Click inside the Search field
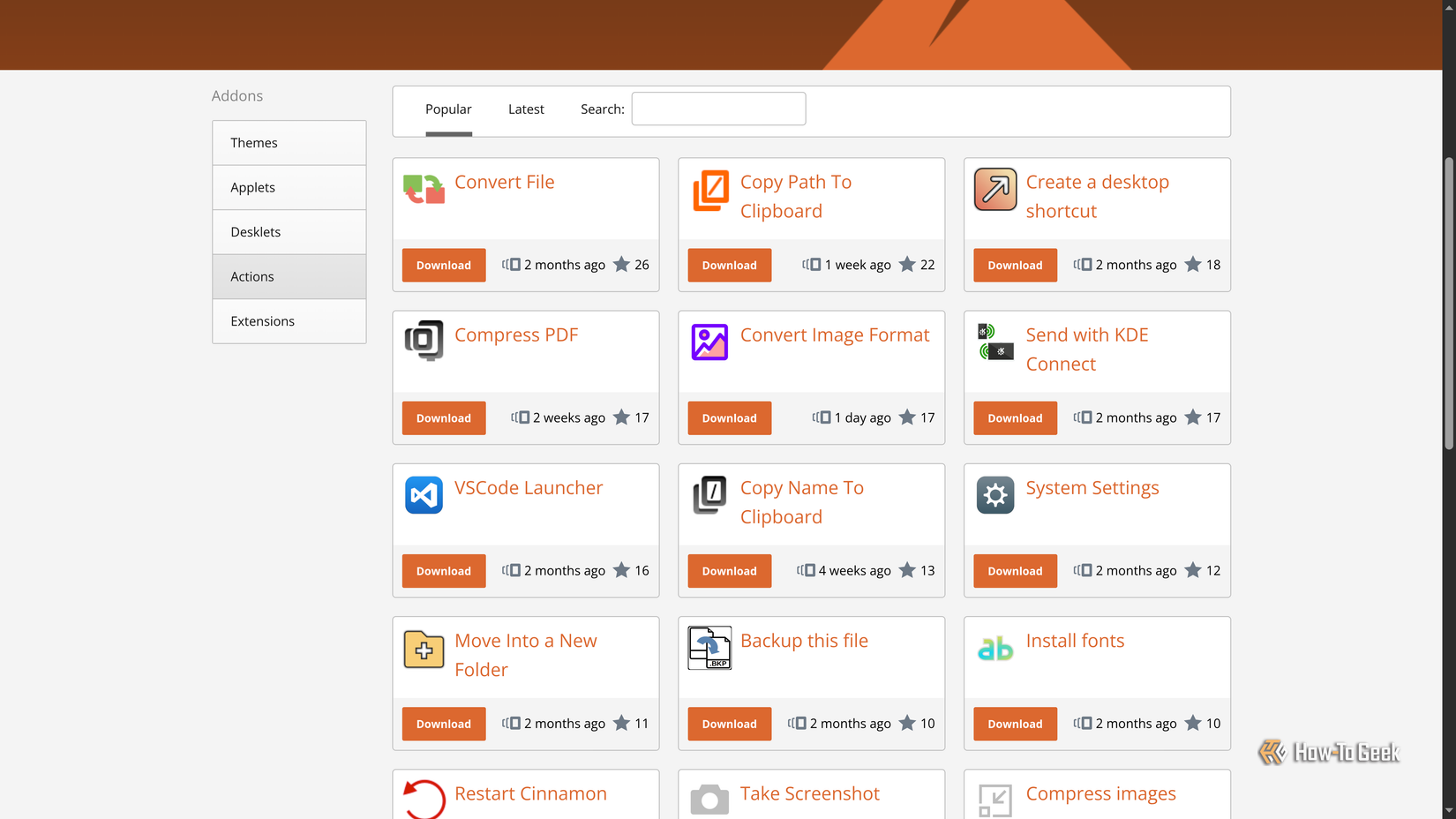Screen dimensions: 1456x819 (717, 108)
